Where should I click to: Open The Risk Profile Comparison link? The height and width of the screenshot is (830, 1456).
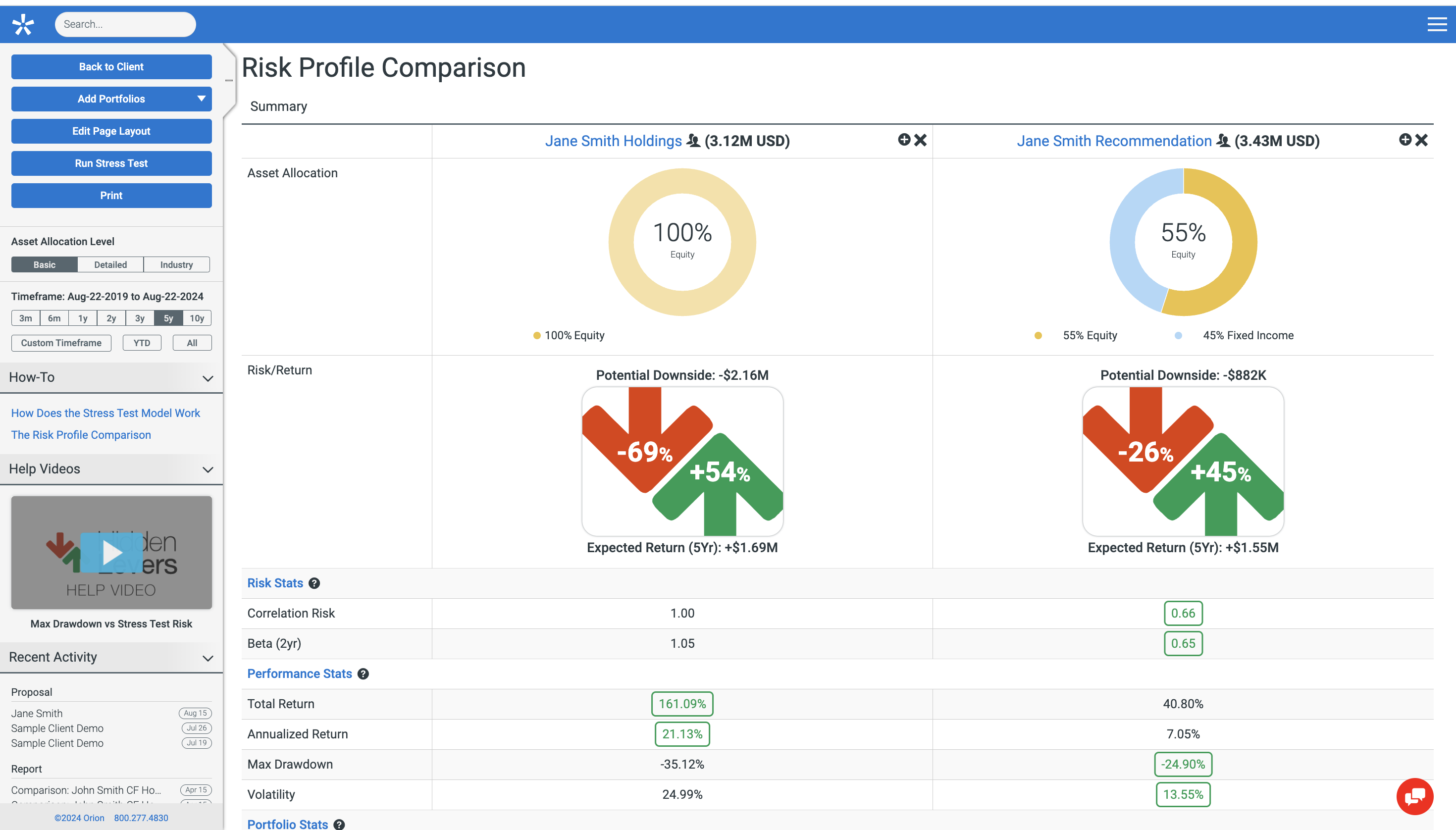81,435
